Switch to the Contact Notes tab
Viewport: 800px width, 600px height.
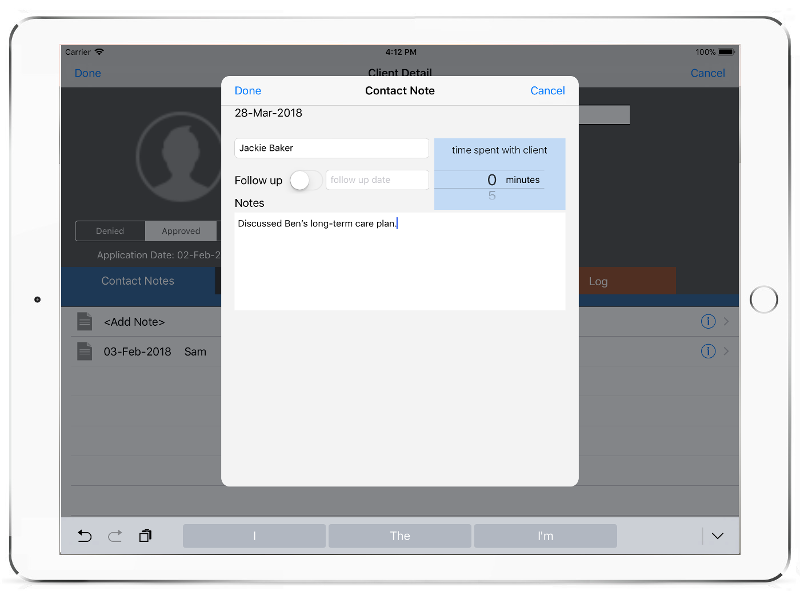tap(138, 281)
